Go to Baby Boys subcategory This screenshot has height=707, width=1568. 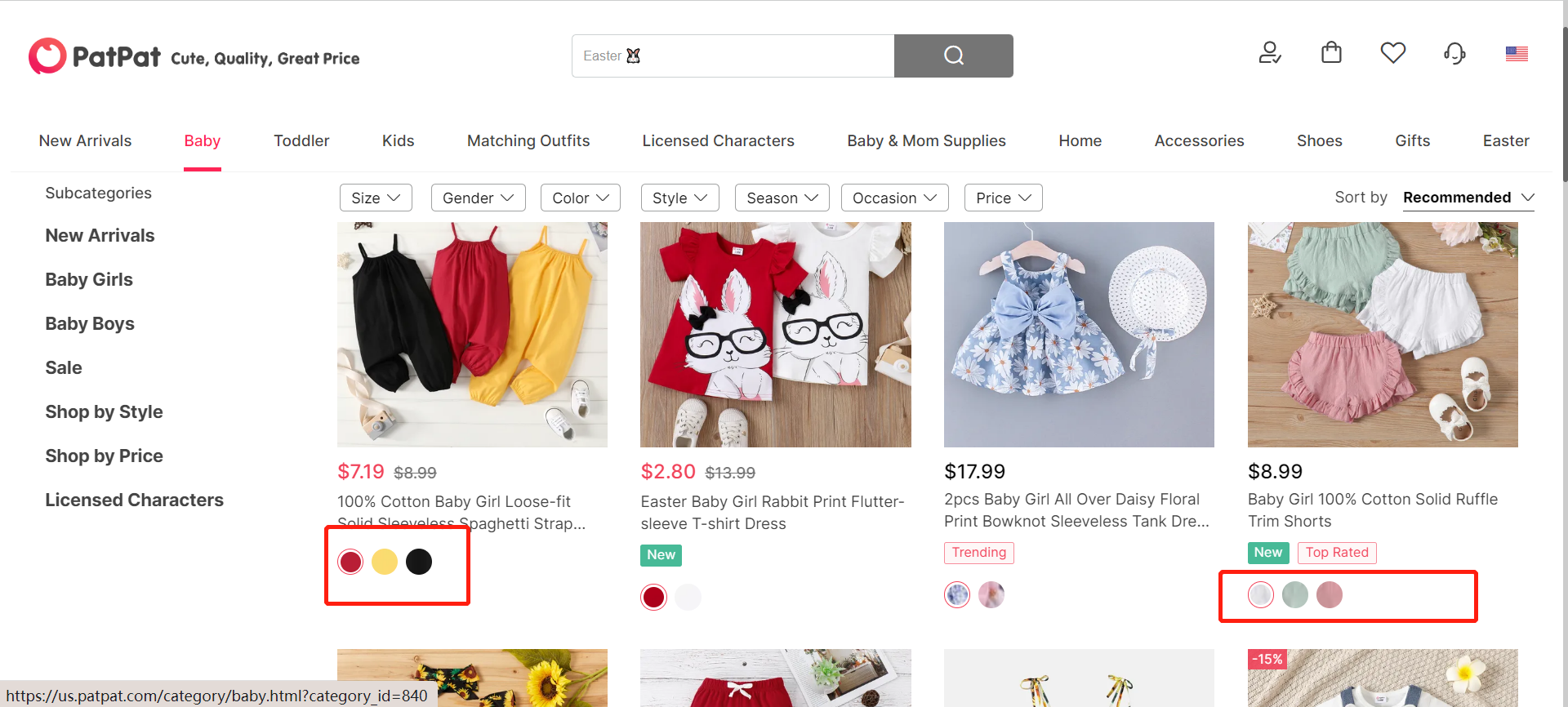pyautogui.click(x=90, y=323)
